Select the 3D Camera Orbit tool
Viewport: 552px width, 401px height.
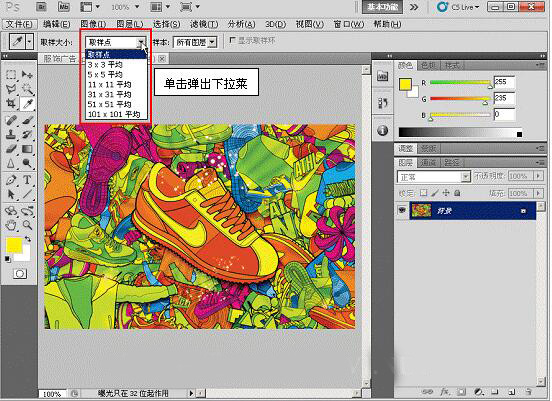pos(27,211)
